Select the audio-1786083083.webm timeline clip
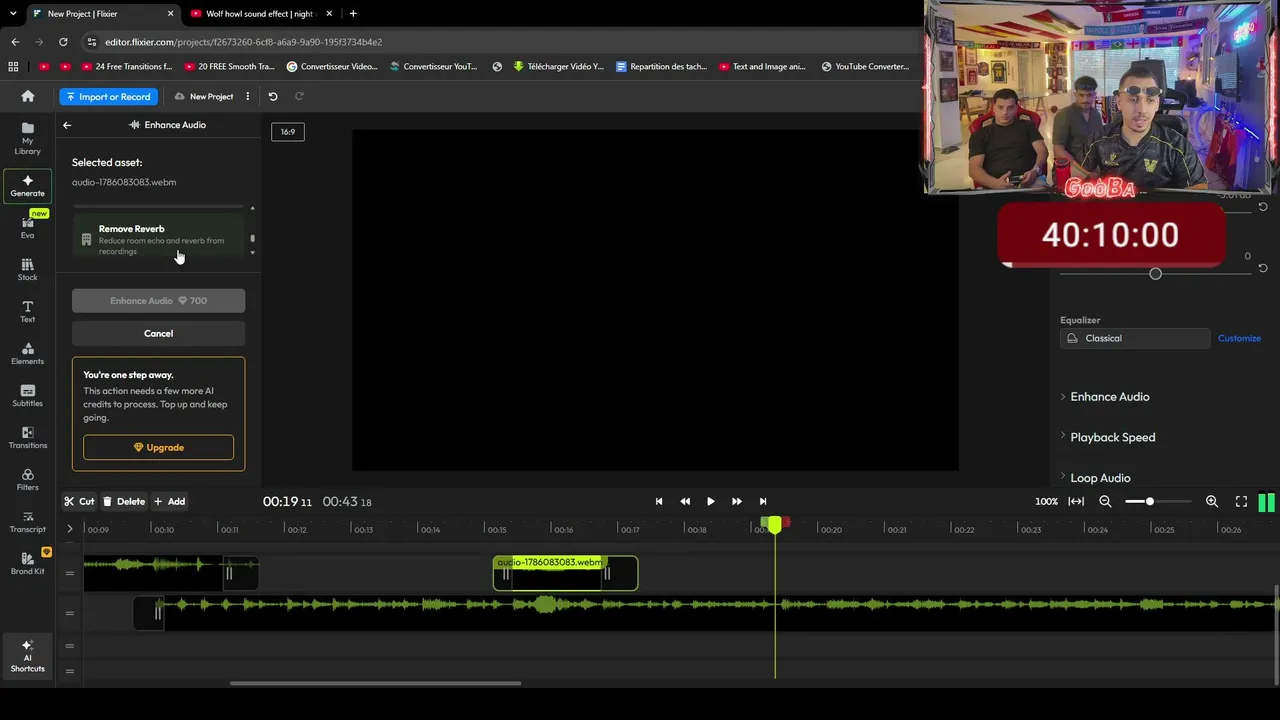The image size is (1280, 720). point(565,573)
